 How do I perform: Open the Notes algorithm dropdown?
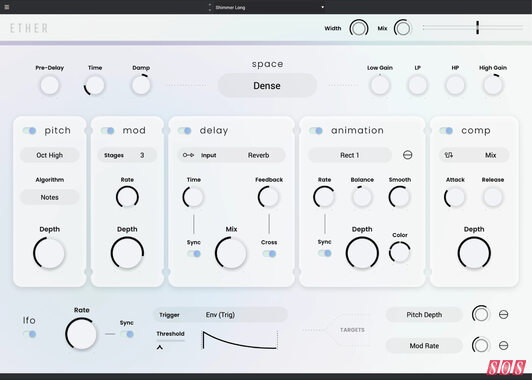tap(50, 197)
